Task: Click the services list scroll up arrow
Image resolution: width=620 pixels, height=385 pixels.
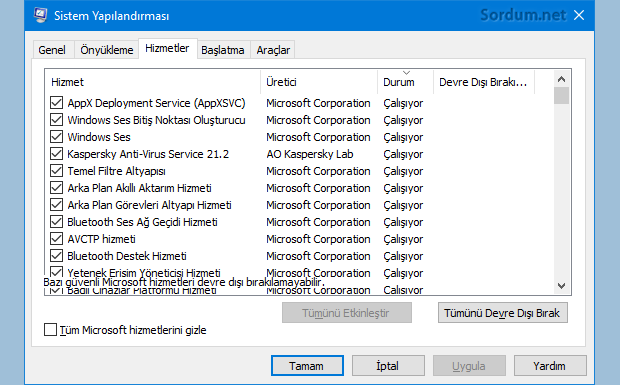Action: [561, 79]
